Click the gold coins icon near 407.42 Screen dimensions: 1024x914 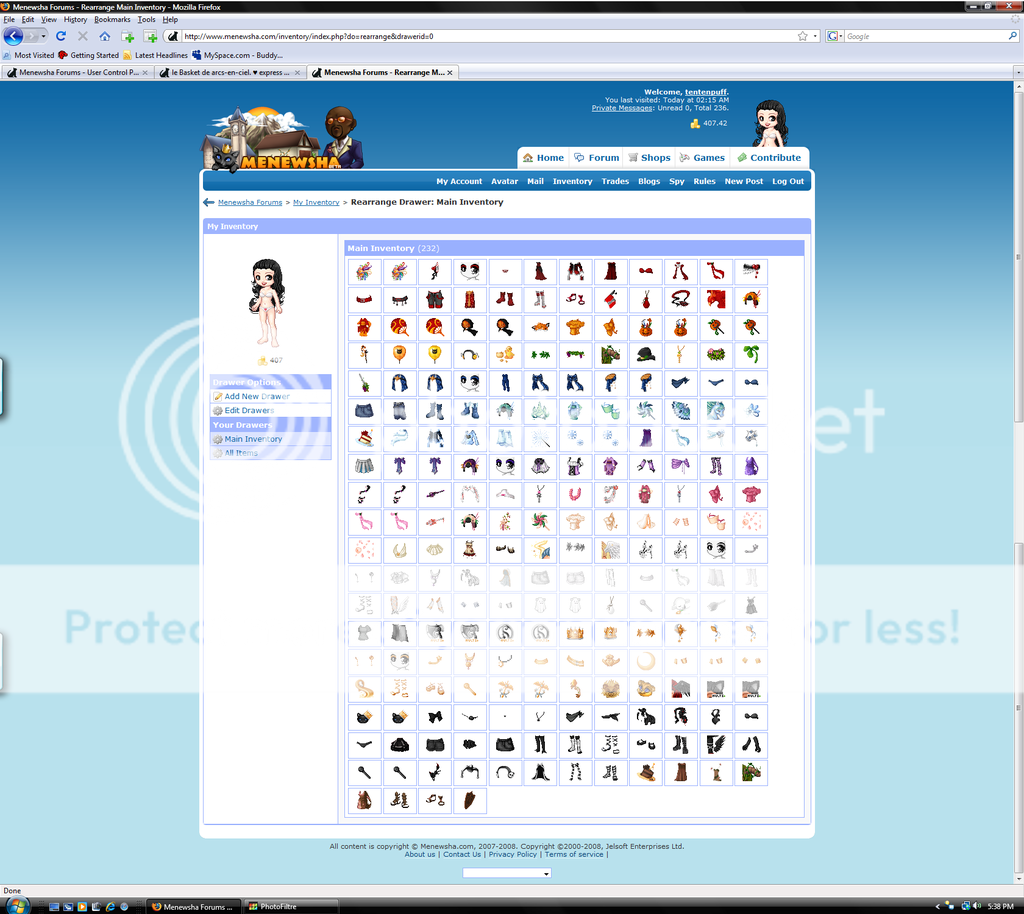(x=695, y=123)
